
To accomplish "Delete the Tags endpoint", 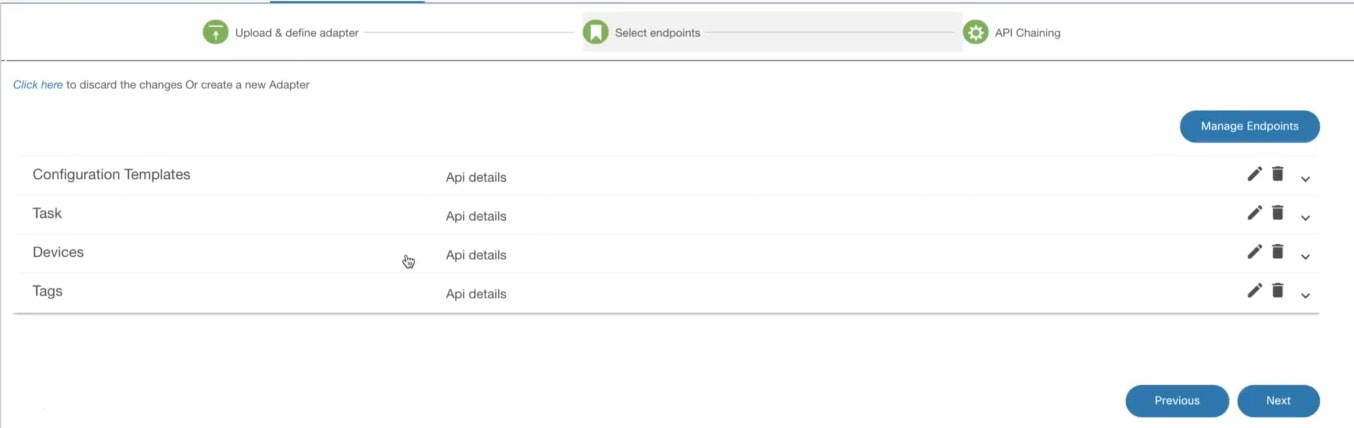I will pos(1277,290).
